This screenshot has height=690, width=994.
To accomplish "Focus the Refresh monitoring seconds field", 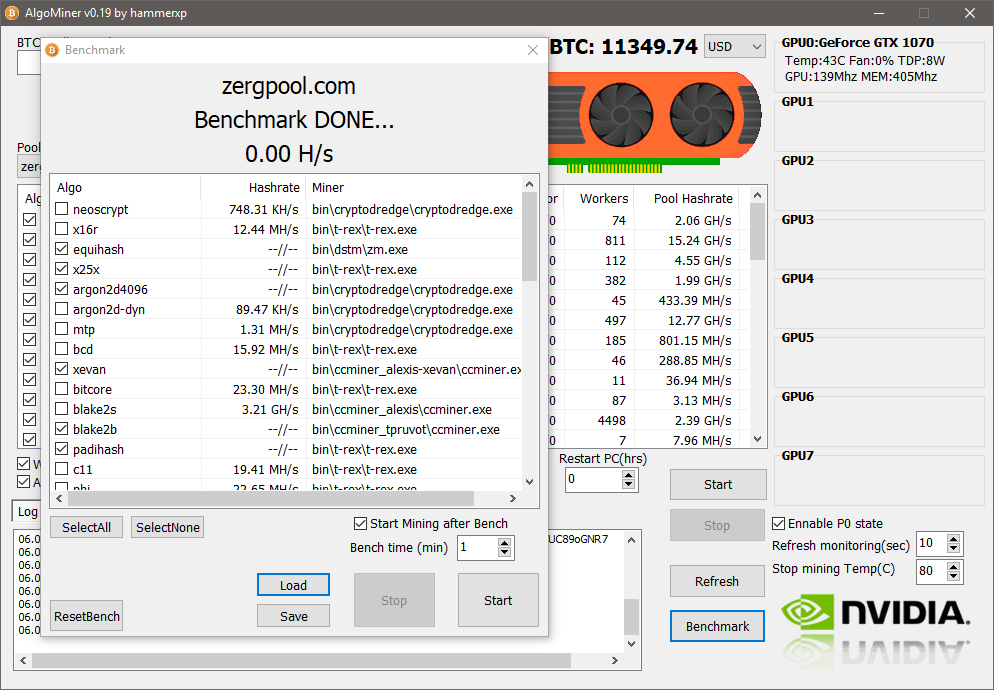I will click(x=931, y=543).
